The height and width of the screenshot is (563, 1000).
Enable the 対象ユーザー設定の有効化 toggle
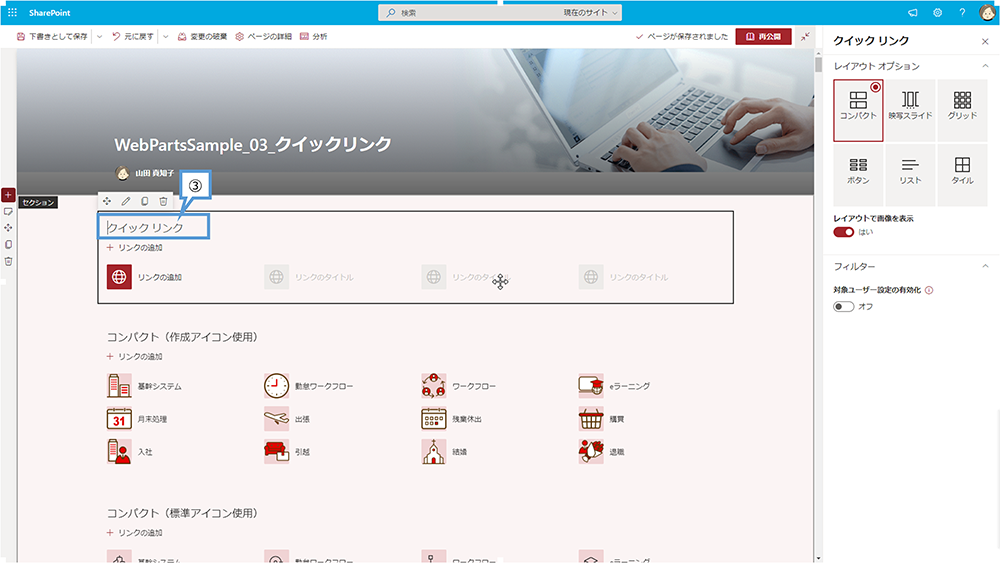(843, 307)
